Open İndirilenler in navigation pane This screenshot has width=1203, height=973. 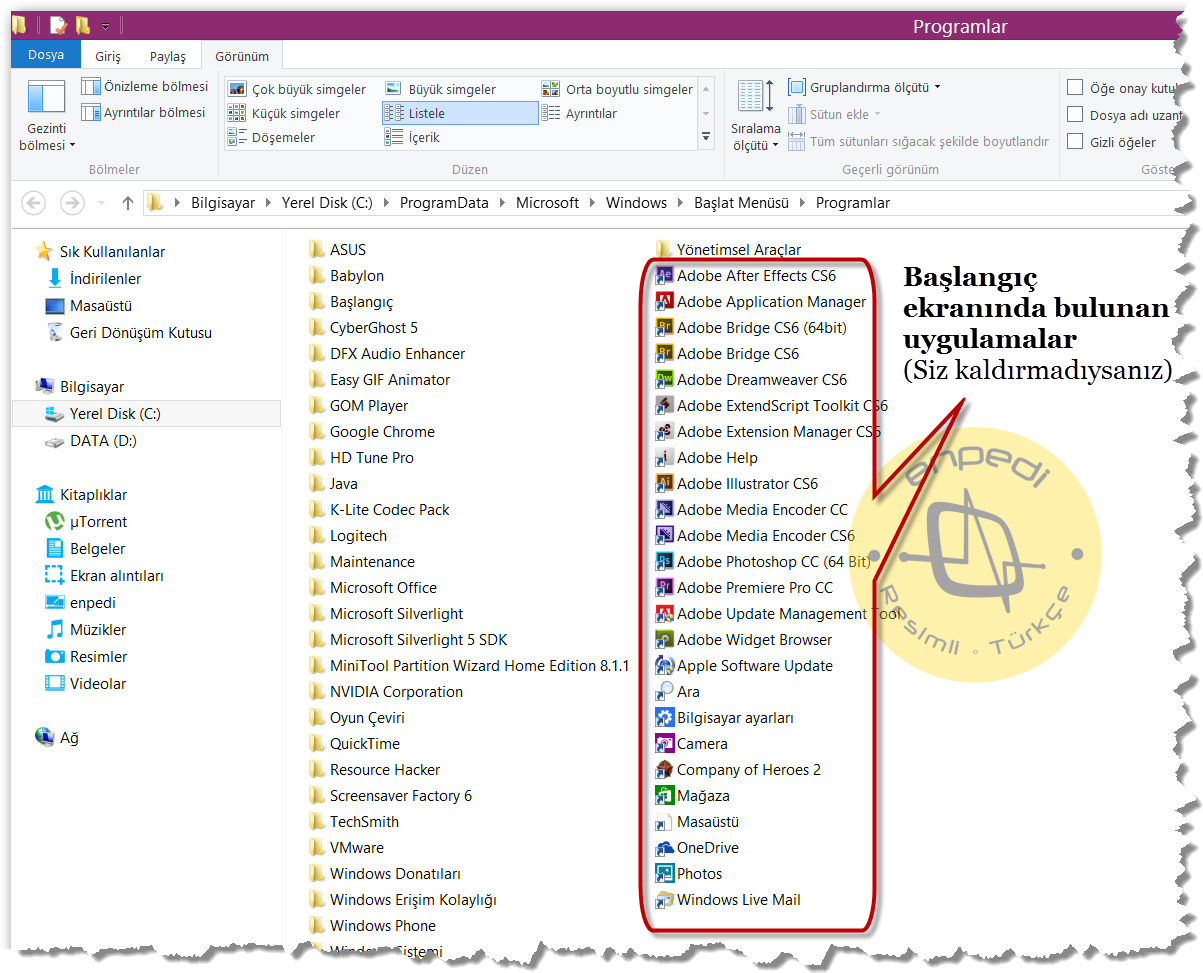[x=94, y=279]
